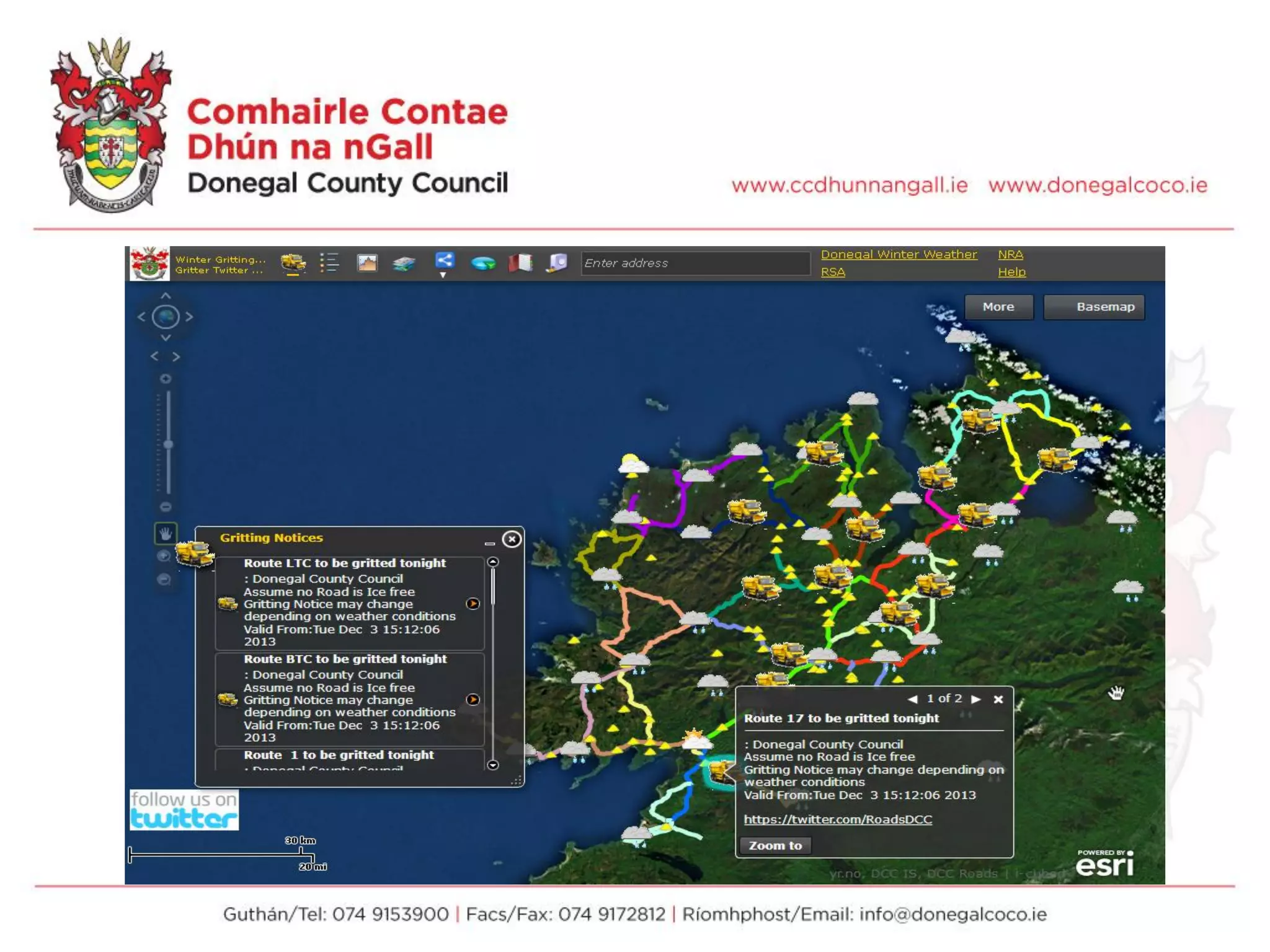Click the layers stack toolbar icon
The width and height of the screenshot is (1270, 952).
[x=404, y=264]
